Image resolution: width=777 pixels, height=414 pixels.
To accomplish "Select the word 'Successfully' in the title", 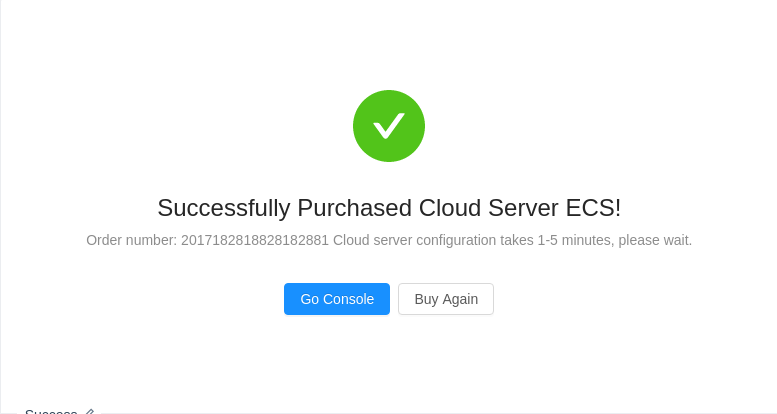I will [223, 208].
